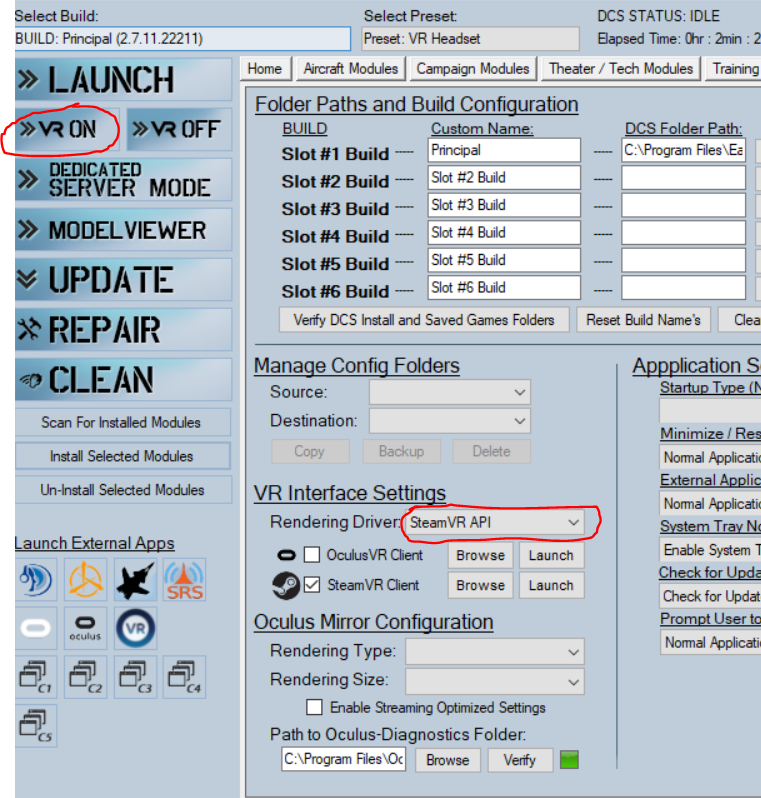Image resolution: width=761 pixels, height=798 pixels.
Task: Launch custom app C2 icon
Action: point(86,677)
